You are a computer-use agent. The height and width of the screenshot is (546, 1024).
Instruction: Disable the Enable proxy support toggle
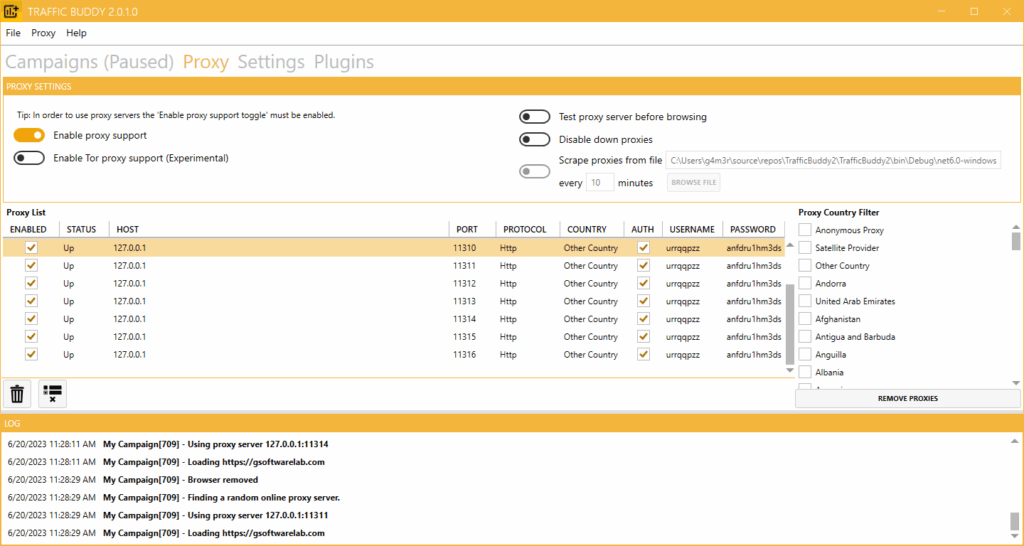[x=29, y=135]
